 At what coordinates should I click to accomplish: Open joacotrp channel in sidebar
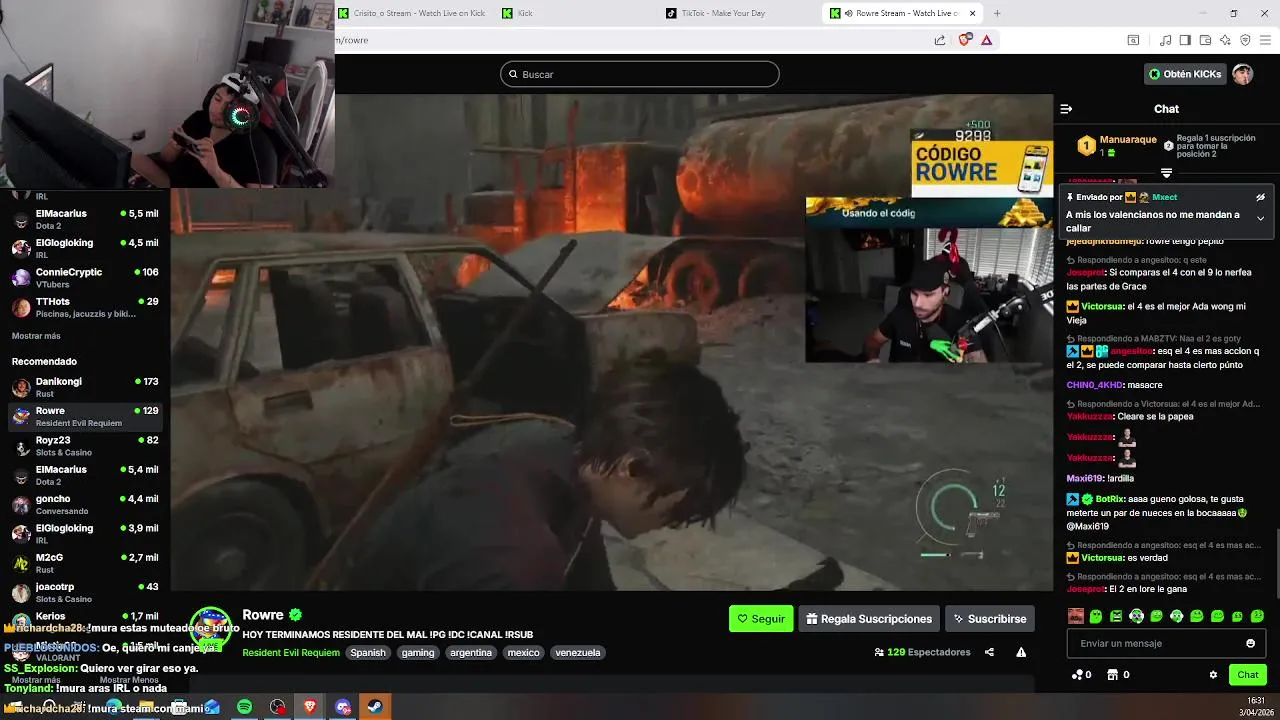point(85,592)
